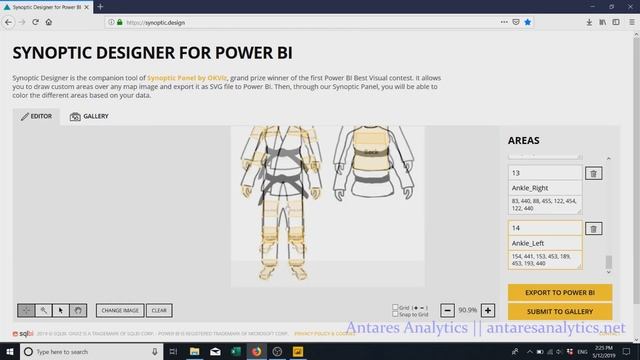Go forward in browser

click(22, 22)
